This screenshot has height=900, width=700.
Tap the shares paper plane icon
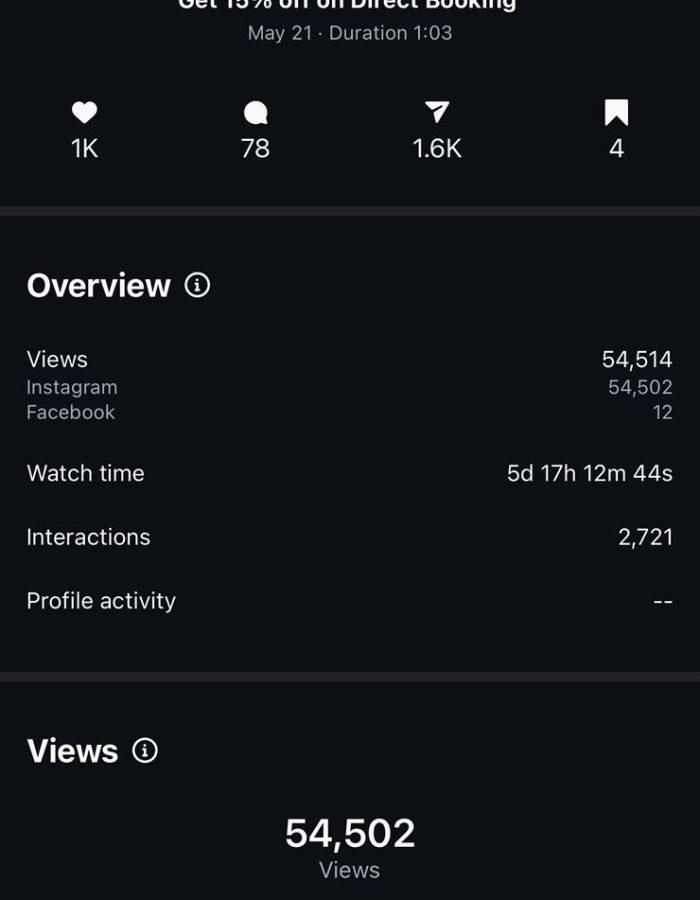point(437,113)
